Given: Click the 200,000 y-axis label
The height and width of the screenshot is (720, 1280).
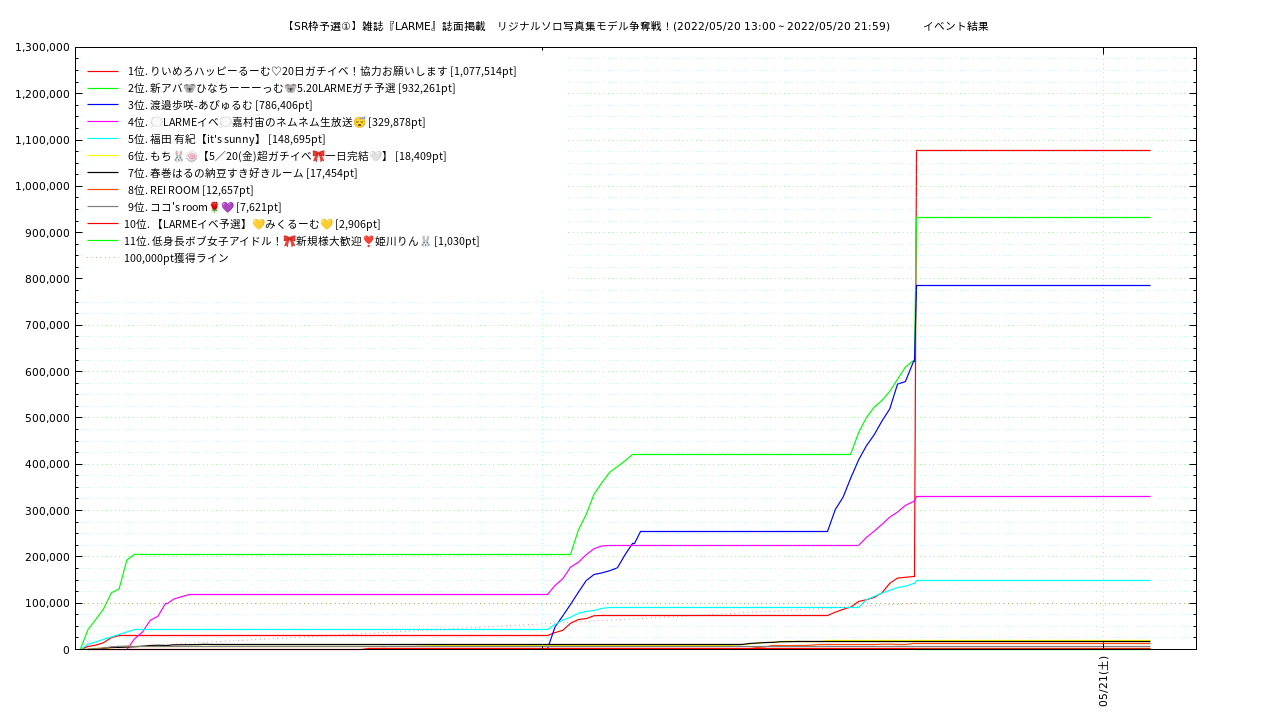Looking at the screenshot, I should [47, 557].
